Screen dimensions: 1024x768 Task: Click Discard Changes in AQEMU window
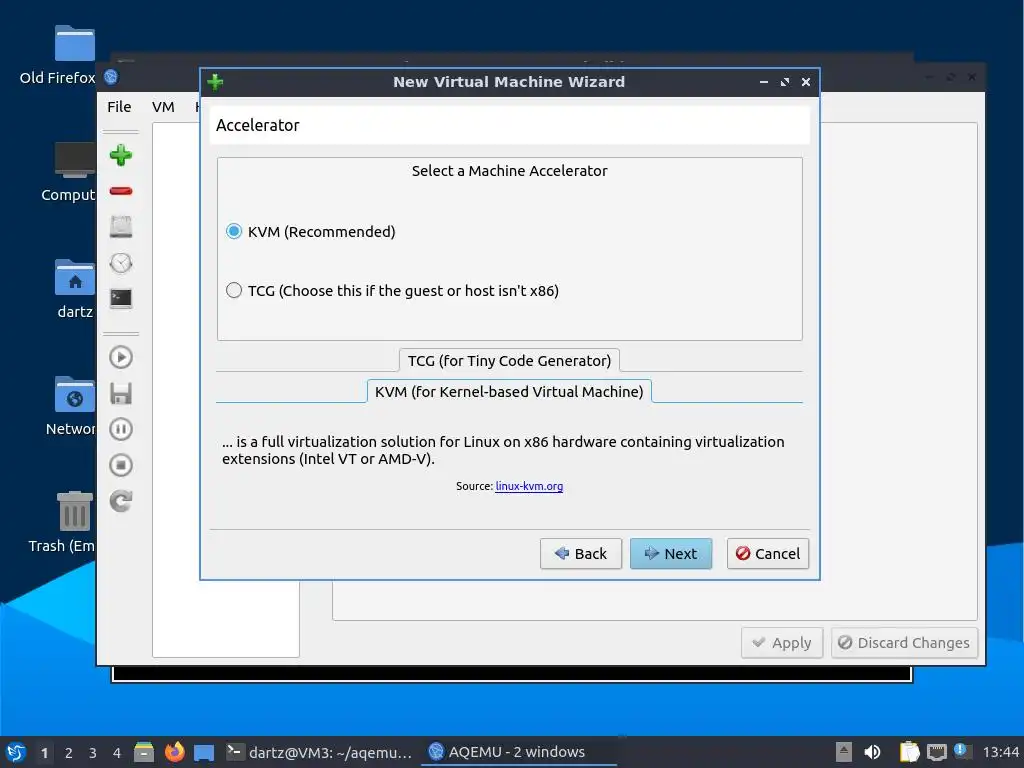point(904,643)
